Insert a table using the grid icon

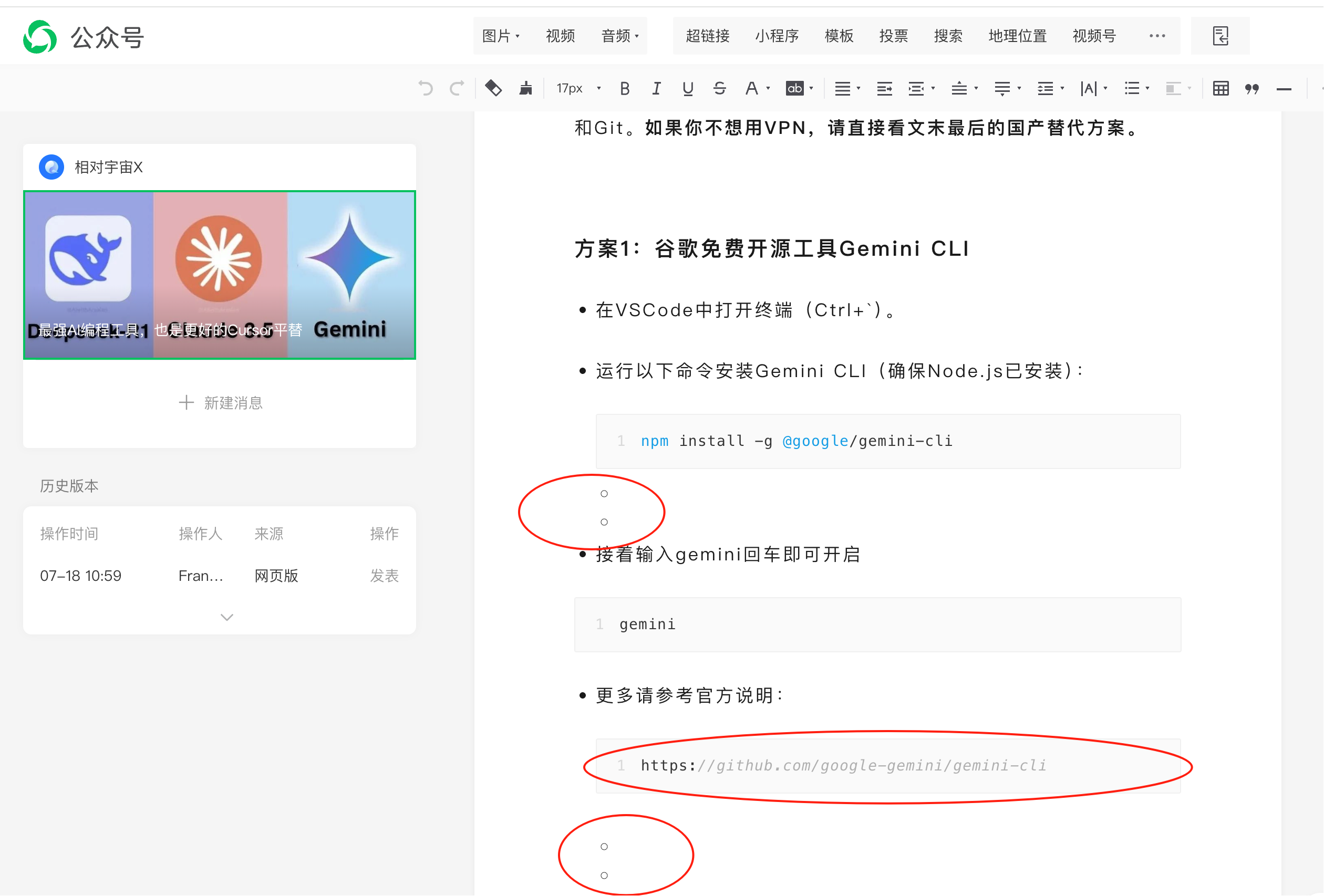click(1220, 88)
